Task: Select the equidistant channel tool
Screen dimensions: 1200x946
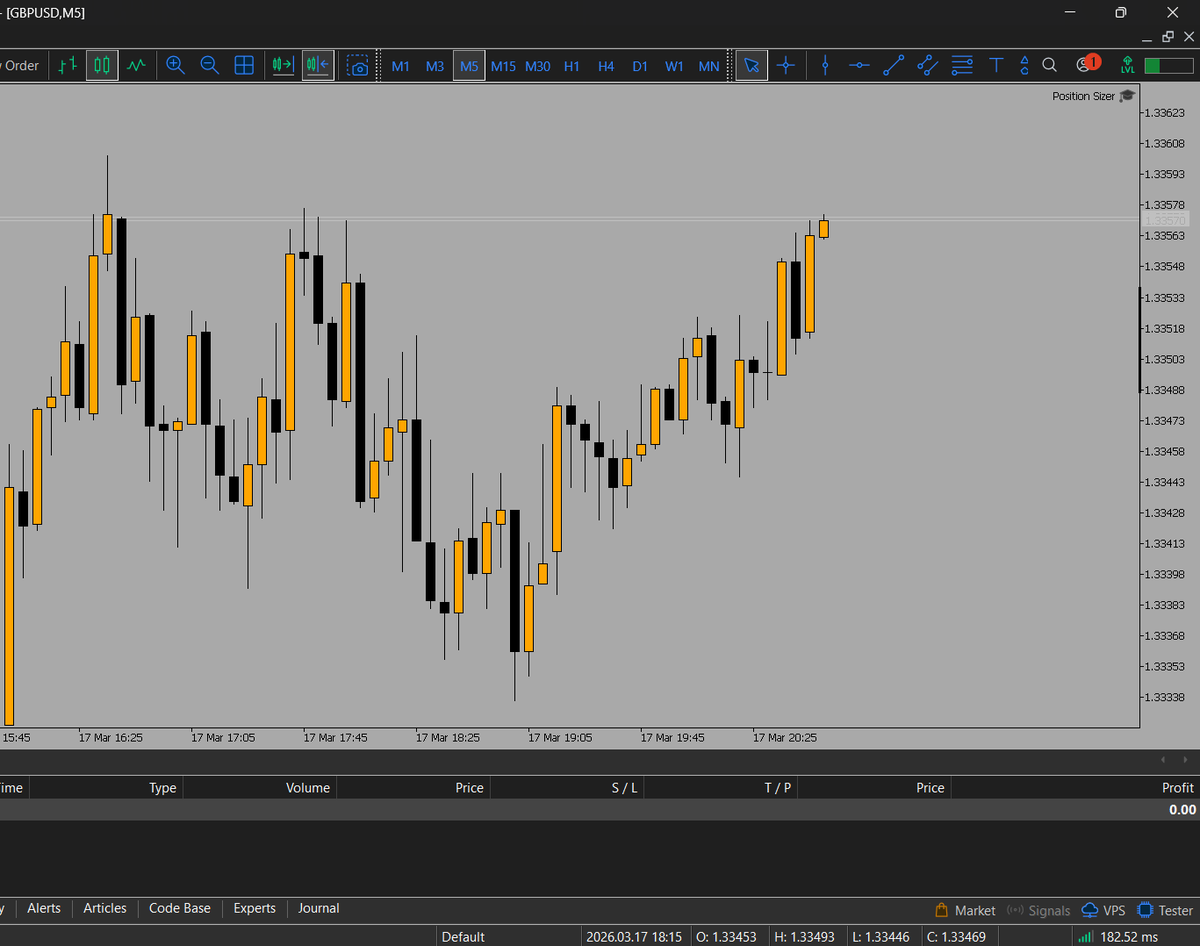Action: [x=928, y=66]
